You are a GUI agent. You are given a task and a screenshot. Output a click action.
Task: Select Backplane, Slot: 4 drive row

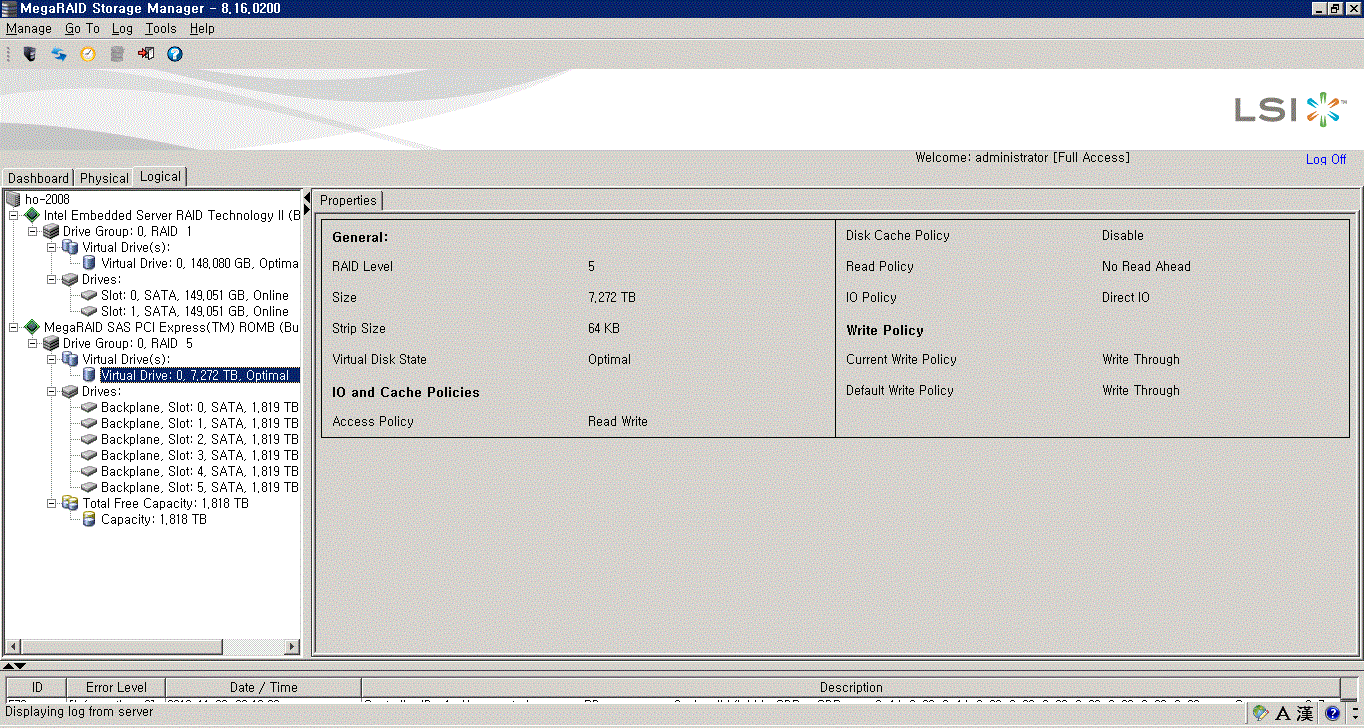coord(200,471)
